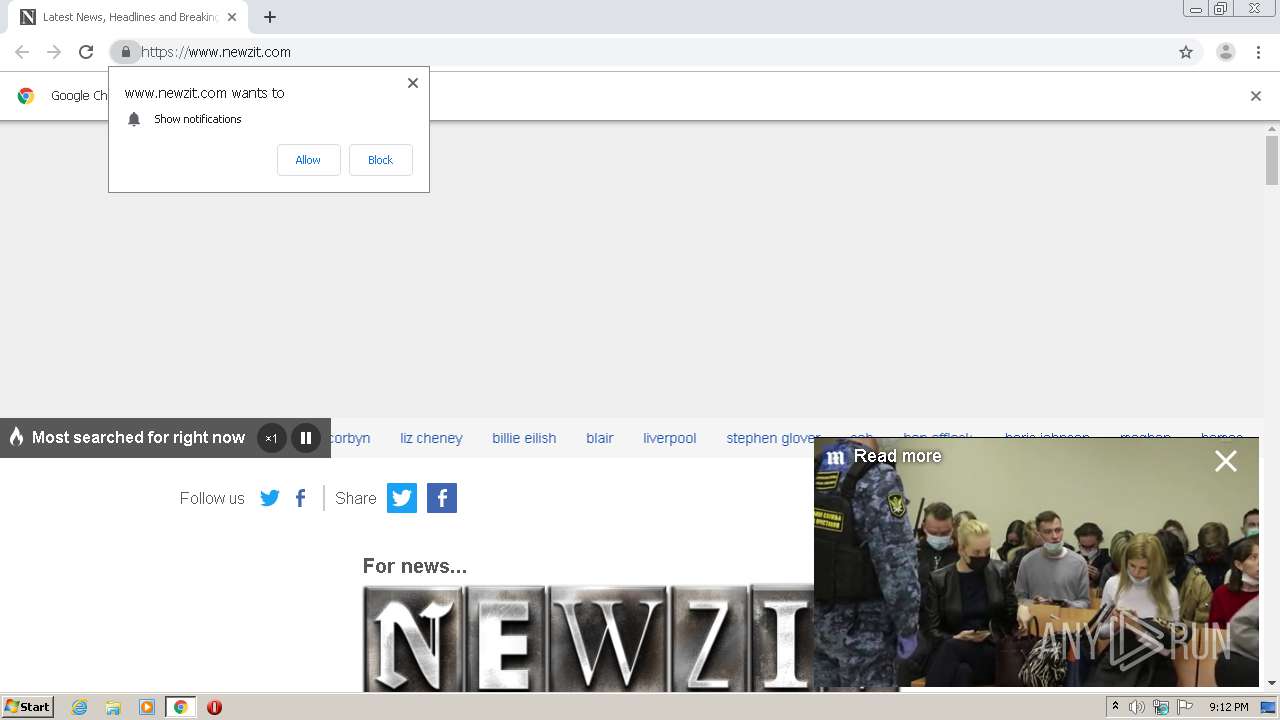Allow notifications from newzit.com
Image resolution: width=1280 pixels, height=720 pixels.
pos(308,160)
